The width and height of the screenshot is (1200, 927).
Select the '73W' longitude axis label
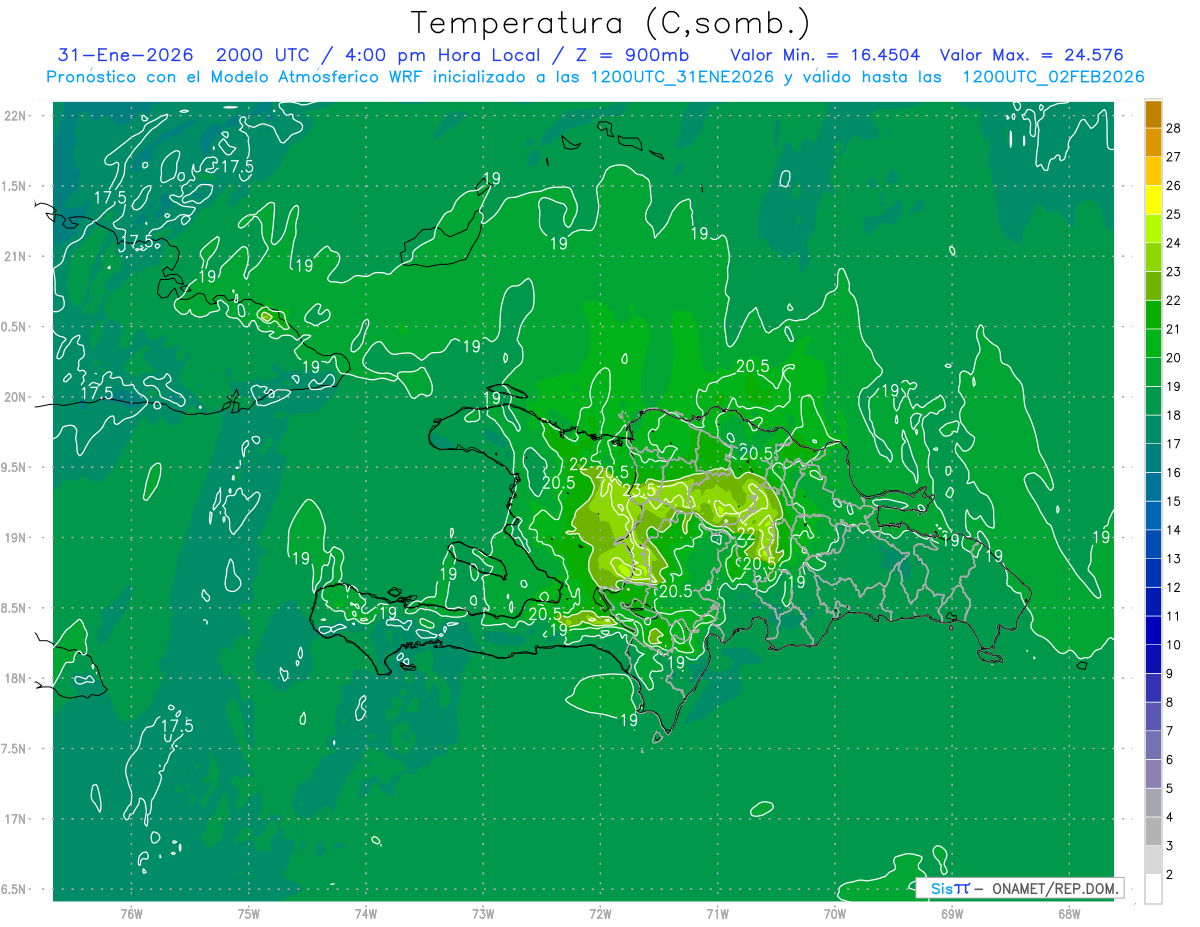pyautogui.click(x=483, y=913)
